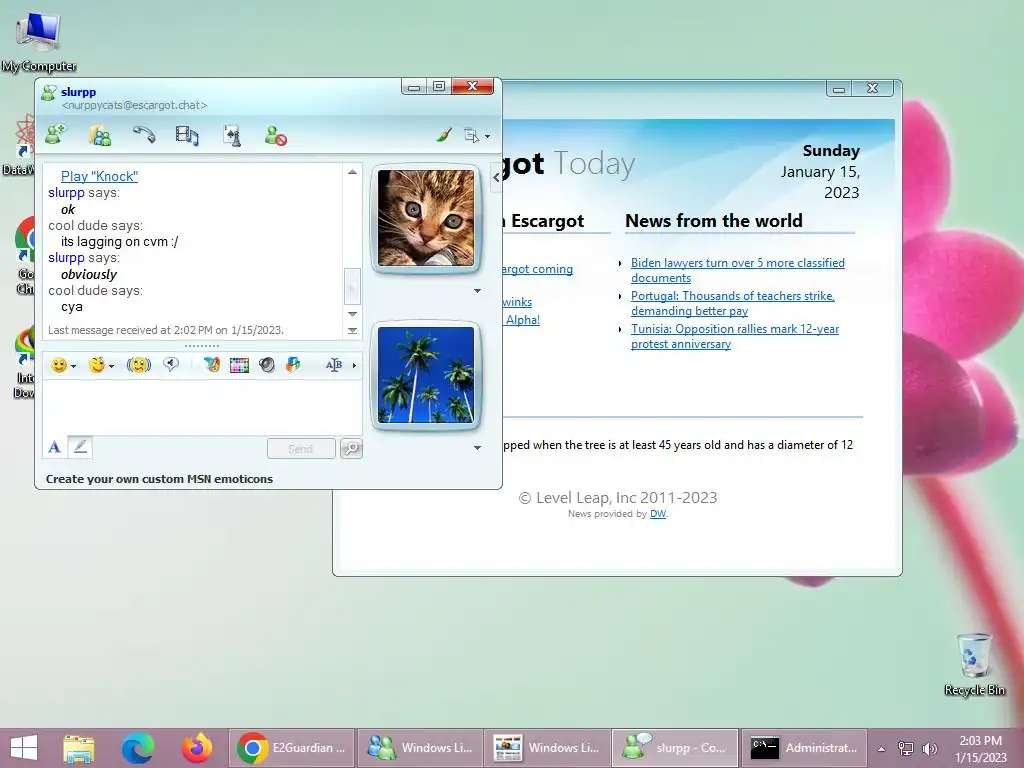Change font with the letter A button
1024x768 pixels.
click(x=55, y=447)
